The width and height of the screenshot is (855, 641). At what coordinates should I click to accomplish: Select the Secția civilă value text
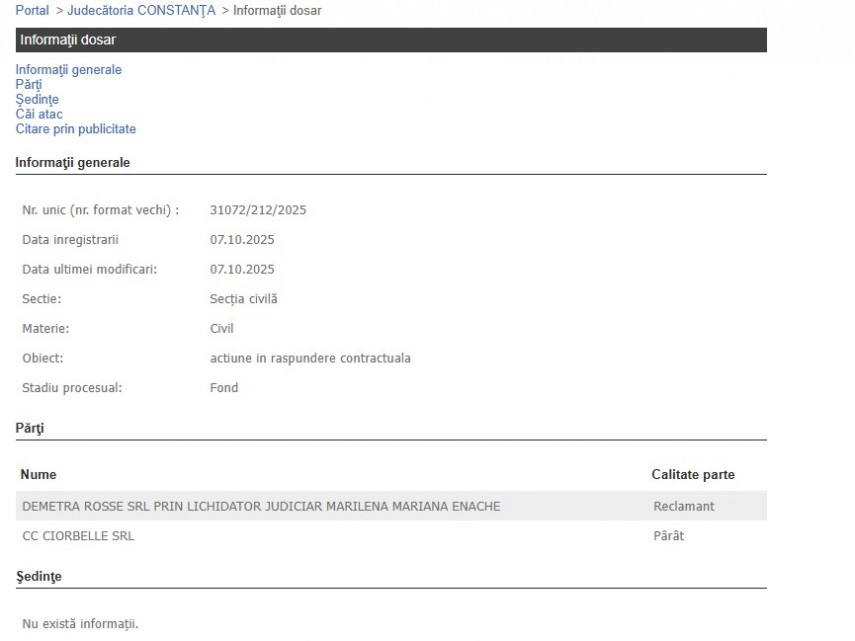point(237,299)
